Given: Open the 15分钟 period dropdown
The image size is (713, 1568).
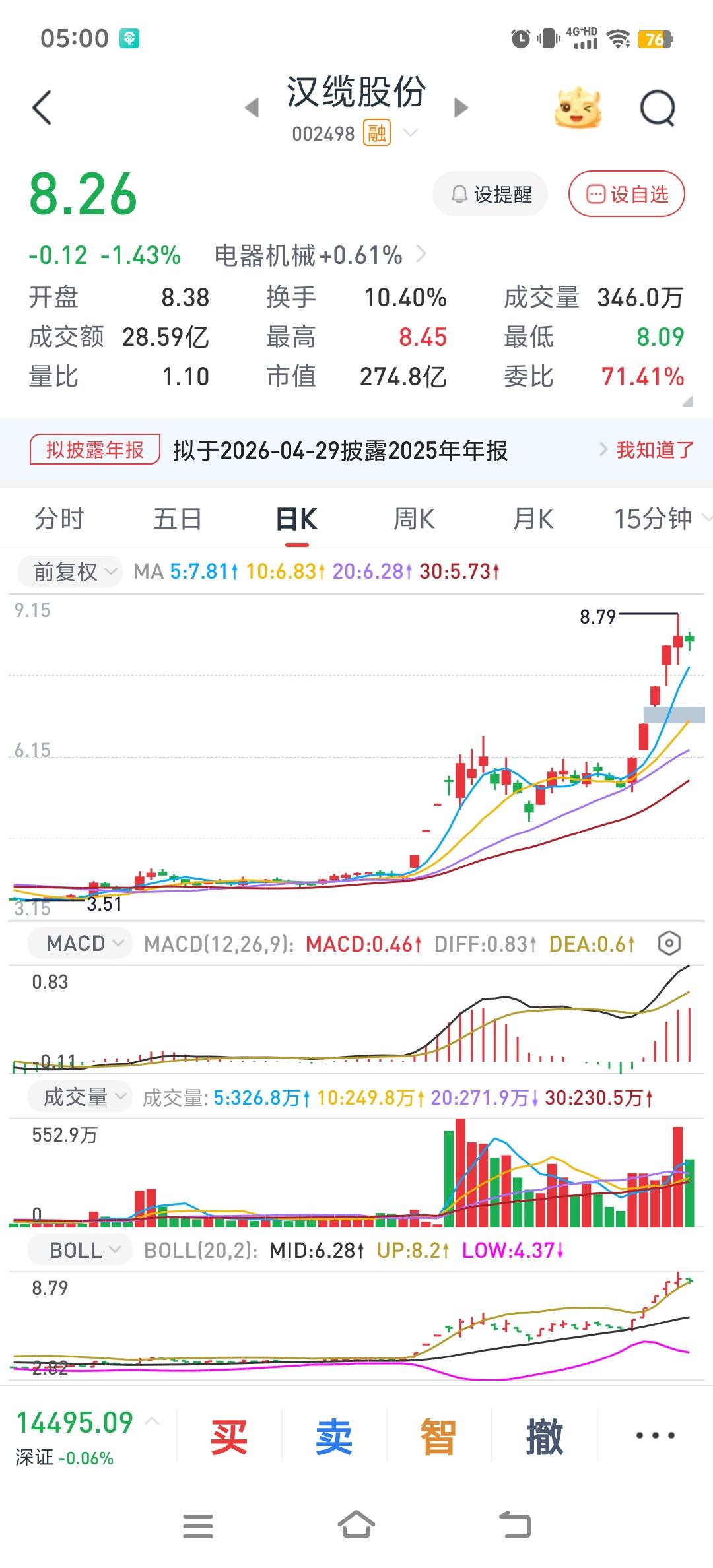Looking at the screenshot, I should coord(662,519).
